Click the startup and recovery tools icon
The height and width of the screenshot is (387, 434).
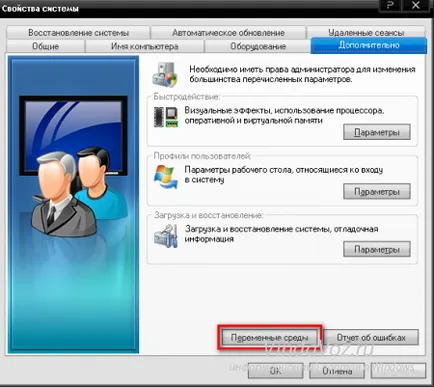166,236
